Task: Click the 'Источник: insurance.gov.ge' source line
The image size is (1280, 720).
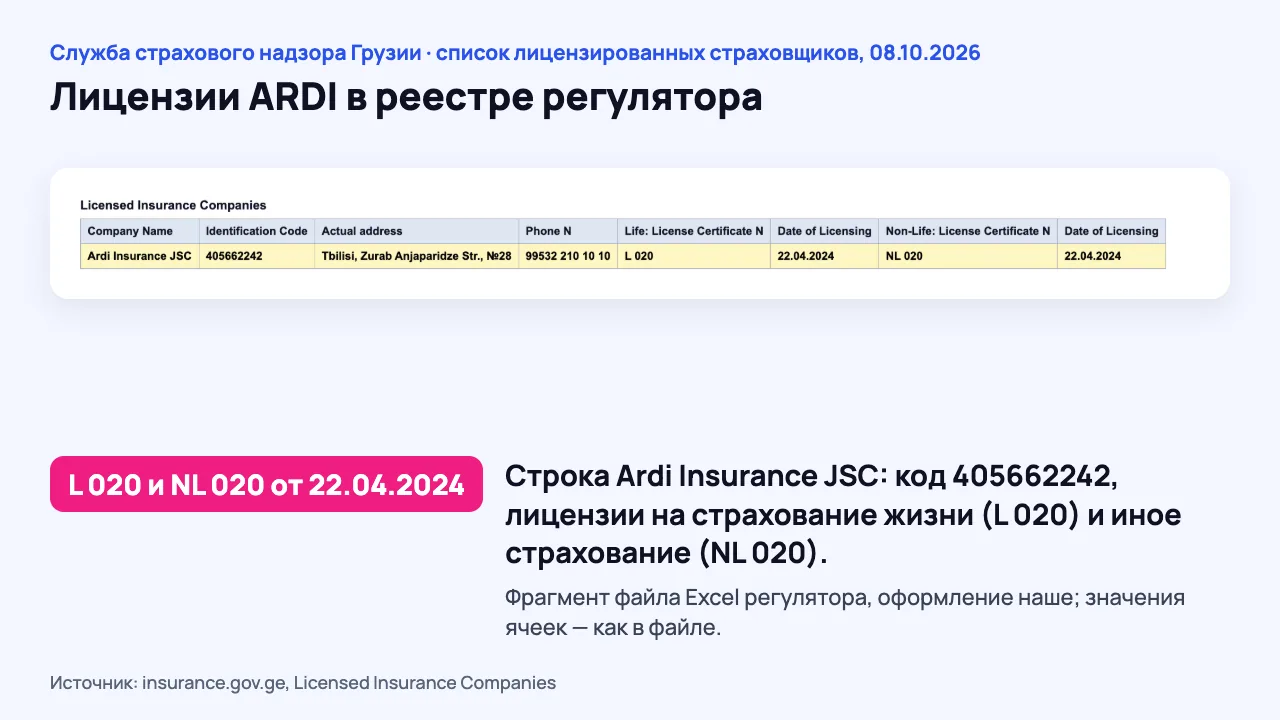Action: [x=303, y=683]
